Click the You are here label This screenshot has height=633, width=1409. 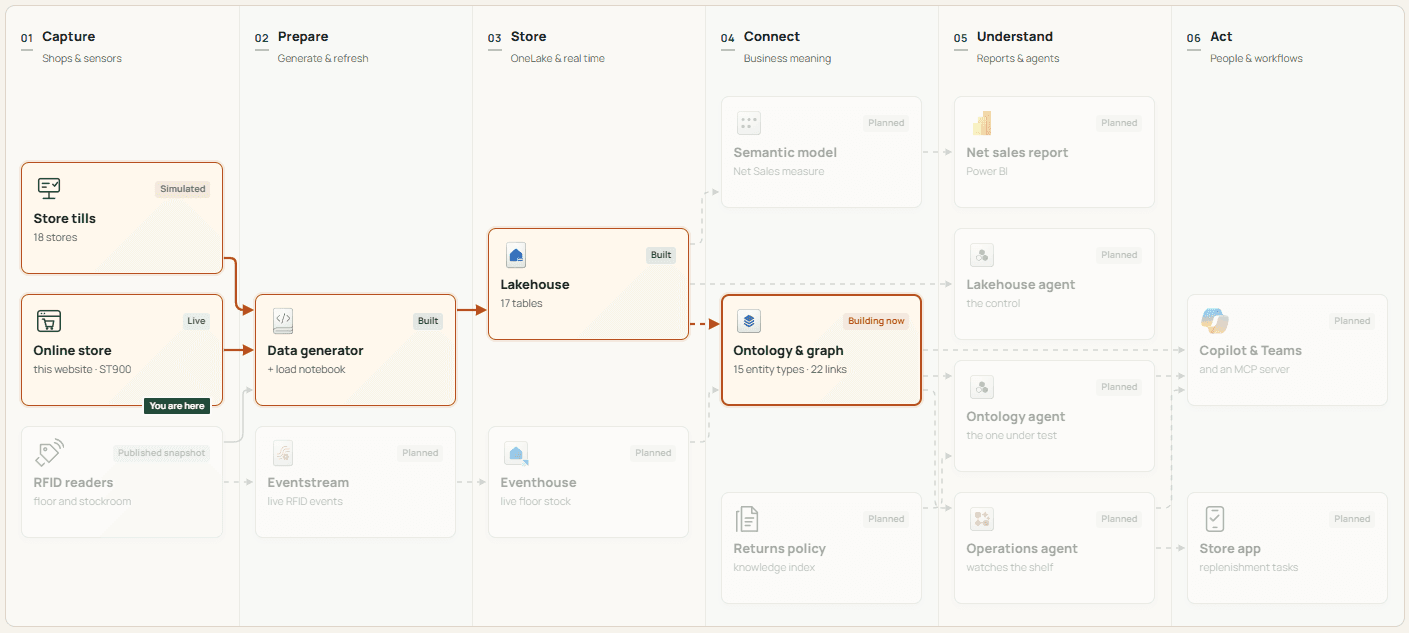177,406
